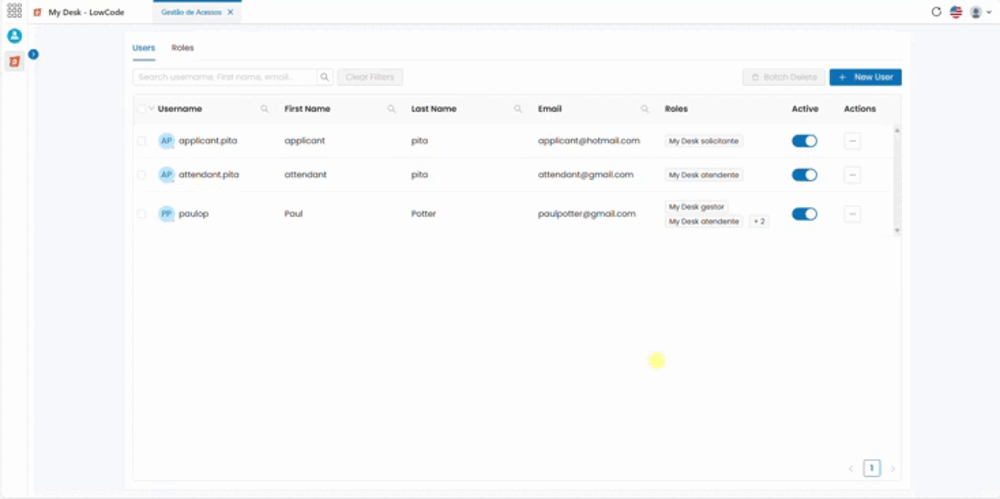Expand the sidebar with the blue arrow
The image size is (1000, 499).
tap(33, 55)
